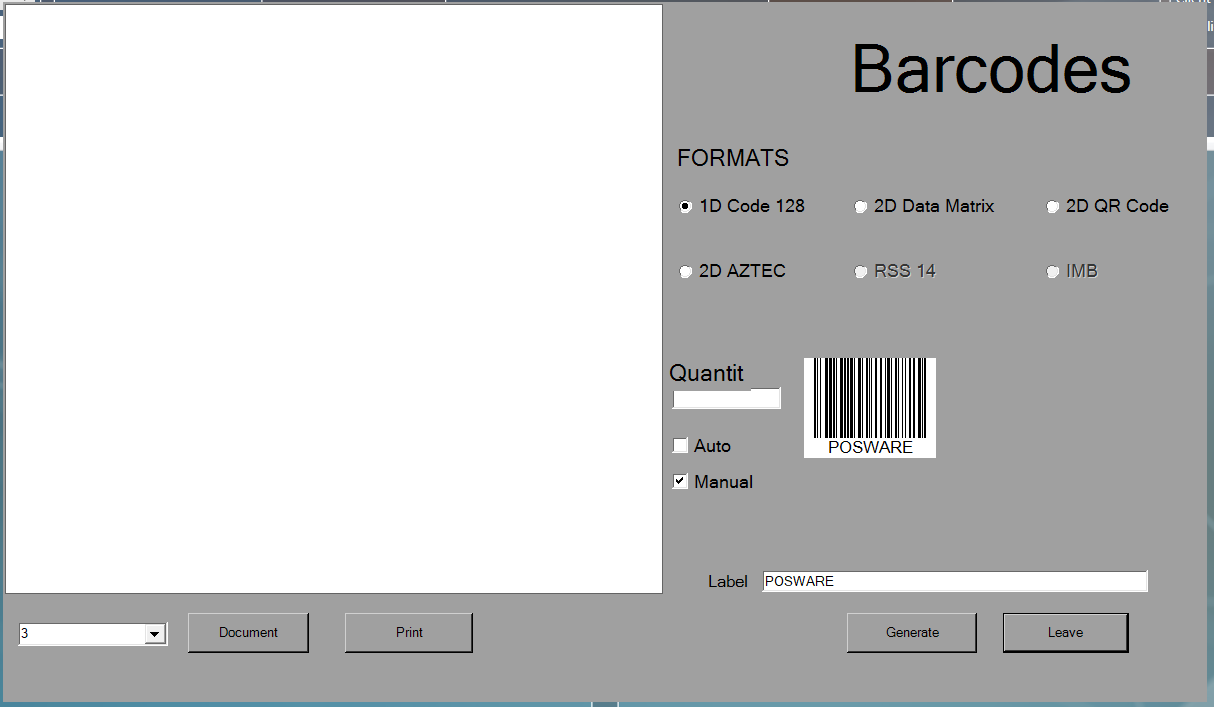This screenshot has height=707, width=1214.
Task: Click the large Barcodes title text
Action: 990,69
